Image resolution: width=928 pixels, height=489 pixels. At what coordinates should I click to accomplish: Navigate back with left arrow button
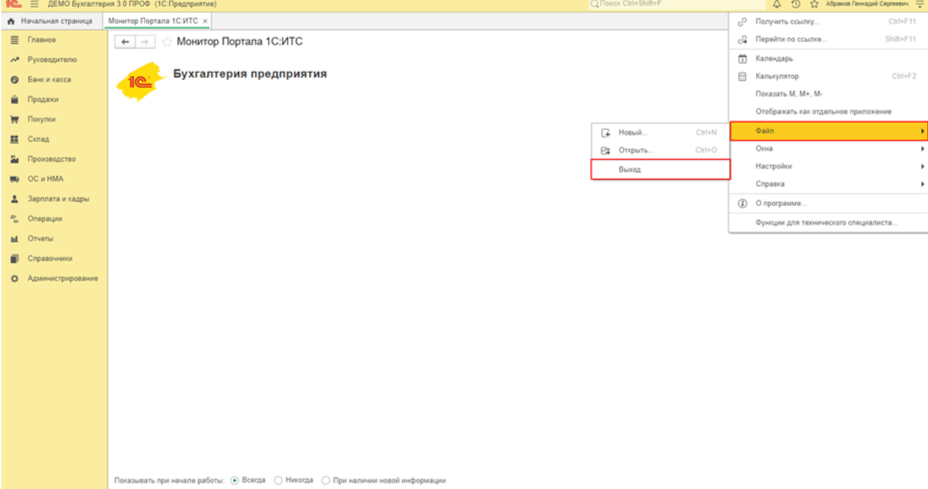125,42
